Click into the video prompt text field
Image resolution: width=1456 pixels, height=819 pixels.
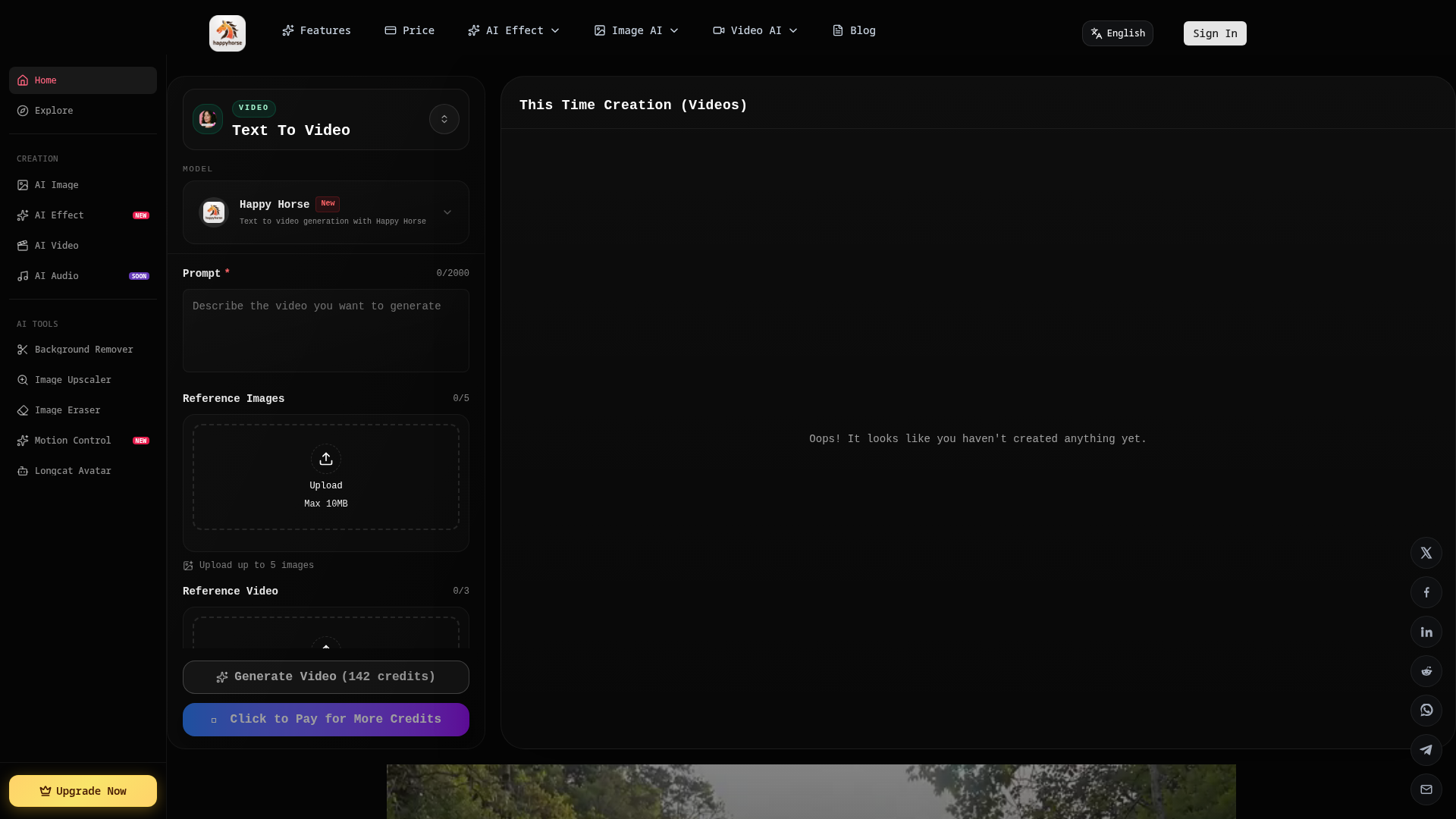(x=325, y=331)
